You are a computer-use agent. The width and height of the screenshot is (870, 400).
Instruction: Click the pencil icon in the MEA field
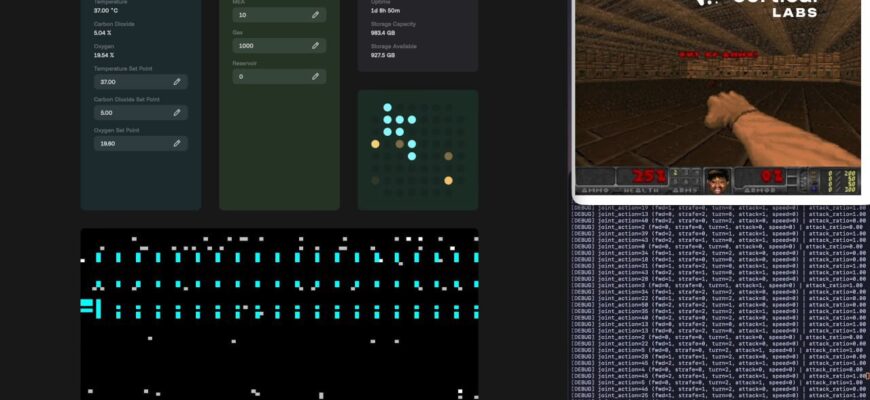(315, 15)
